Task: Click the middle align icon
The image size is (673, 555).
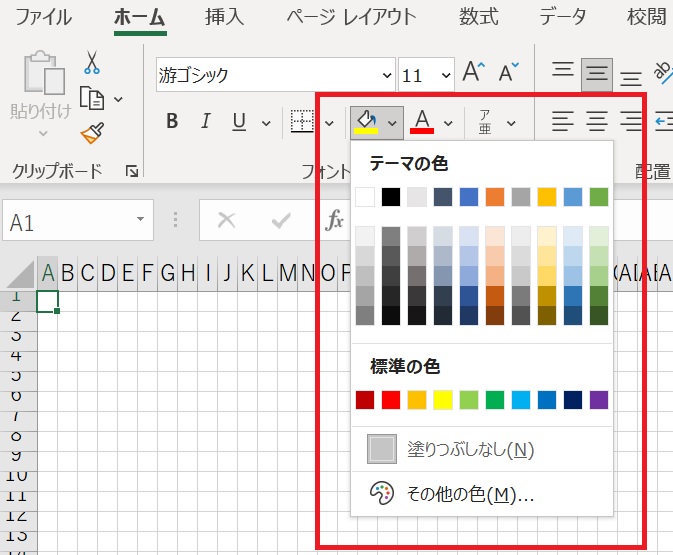Action: [x=597, y=74]
